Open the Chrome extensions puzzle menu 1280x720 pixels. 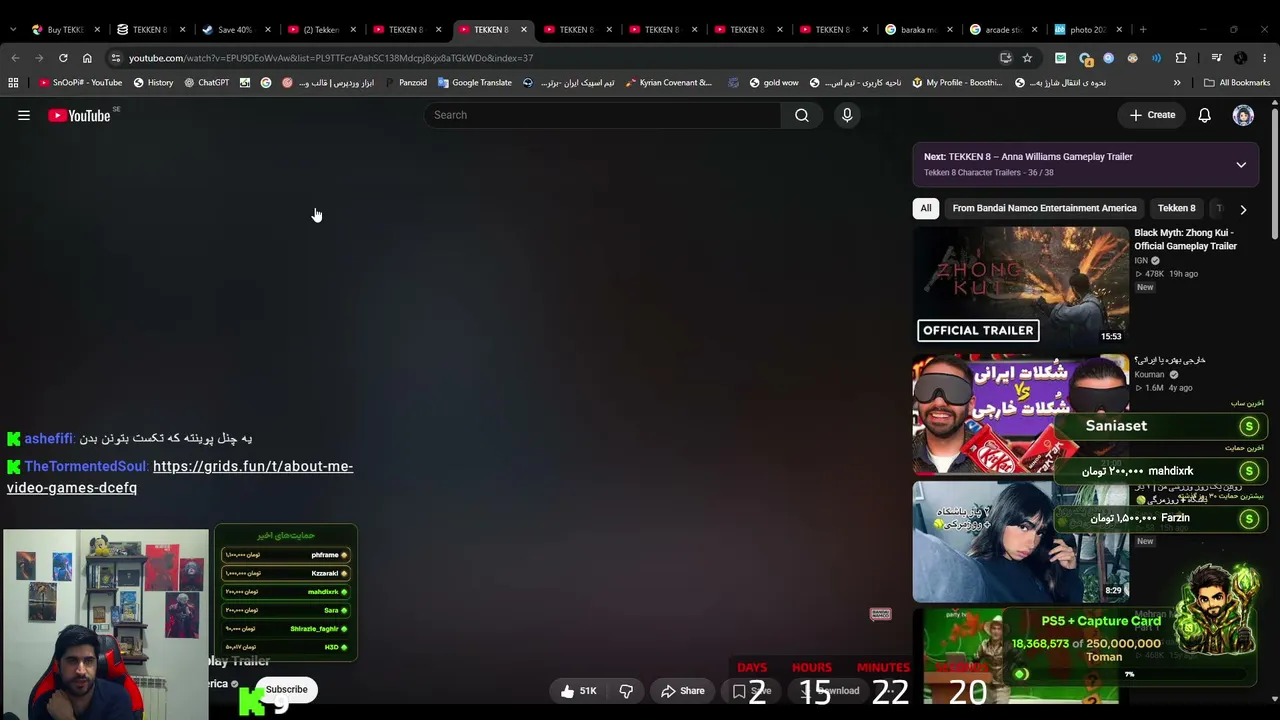(1181, 58)
